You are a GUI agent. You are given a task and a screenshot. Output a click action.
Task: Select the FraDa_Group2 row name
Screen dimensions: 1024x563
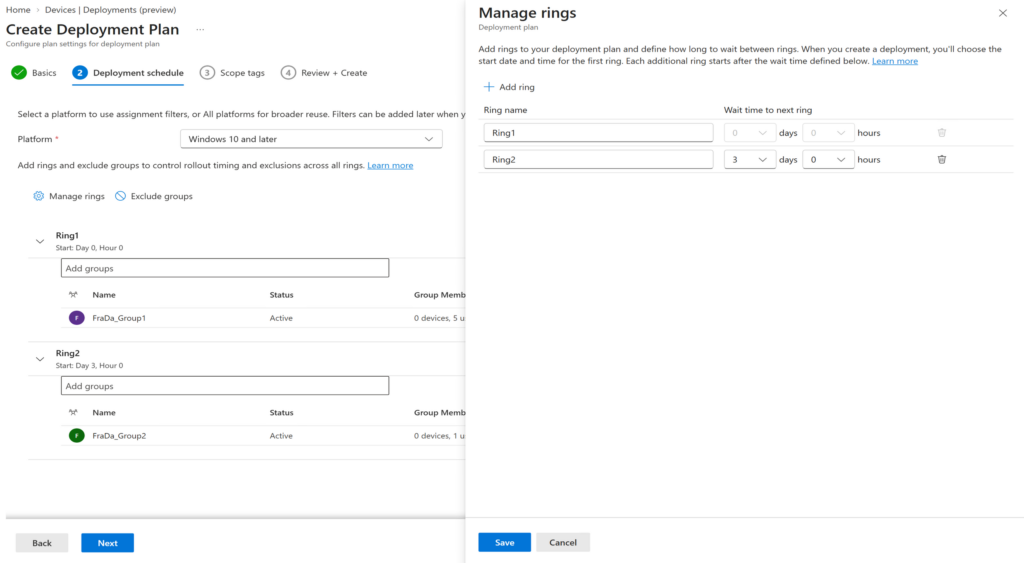pyautogui.click(x=119, y=436)
